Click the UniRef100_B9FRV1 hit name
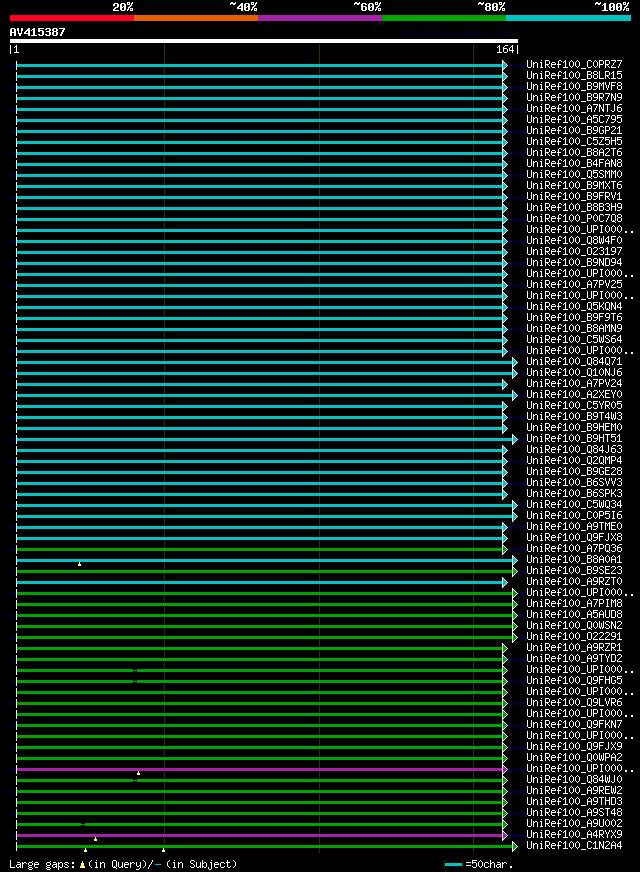Viewport: 640px width, 872px height. tap(574, 196)
